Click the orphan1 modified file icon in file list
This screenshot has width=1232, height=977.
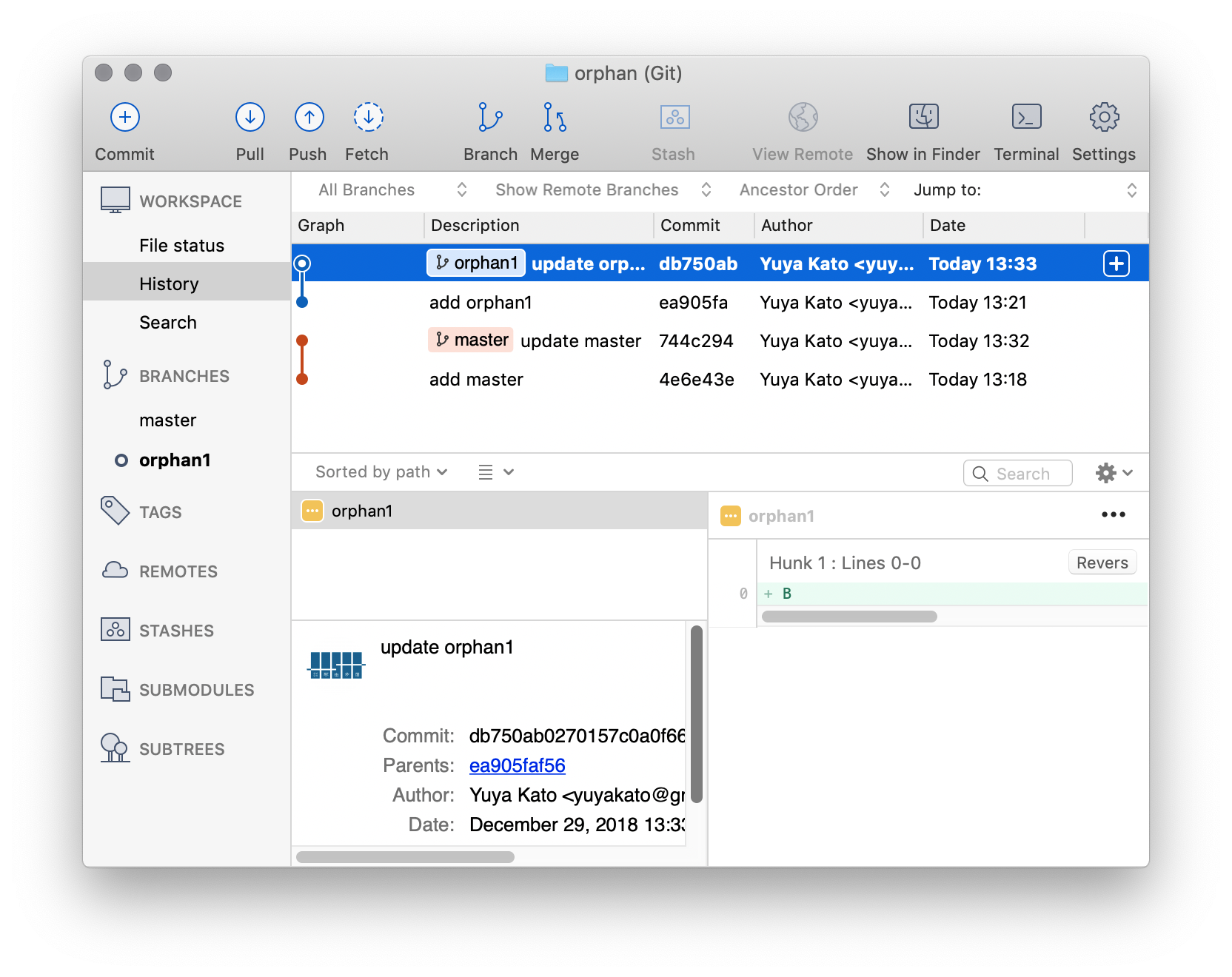tap(312, 511)
